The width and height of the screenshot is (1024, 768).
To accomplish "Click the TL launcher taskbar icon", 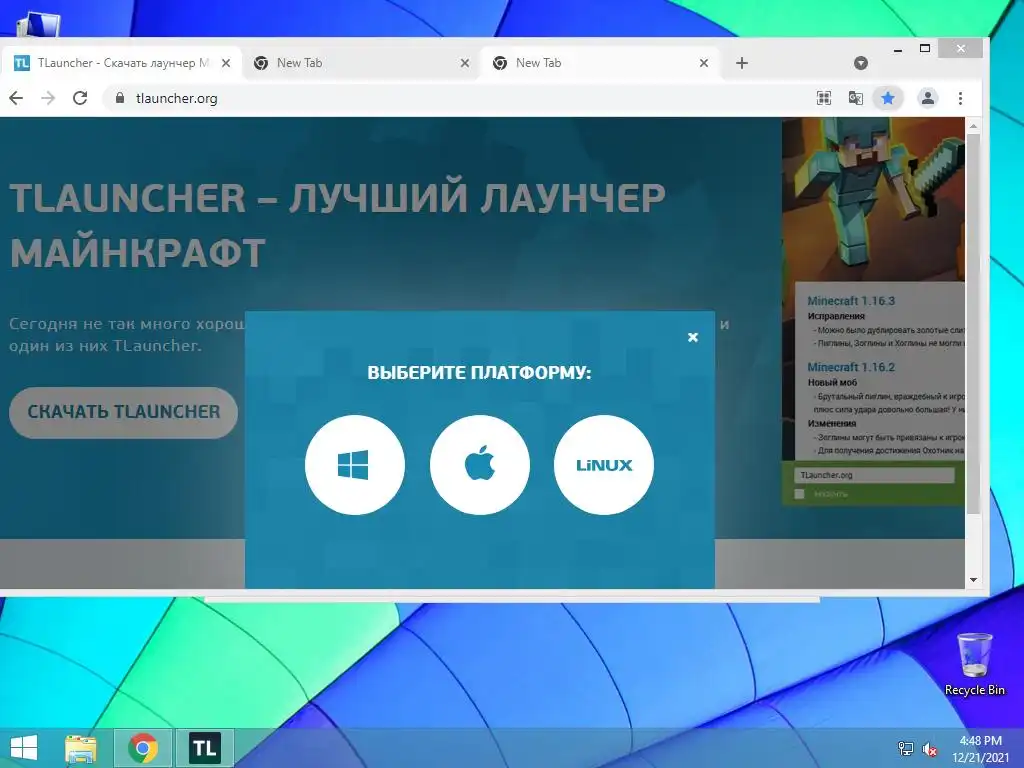I will 205,748.
